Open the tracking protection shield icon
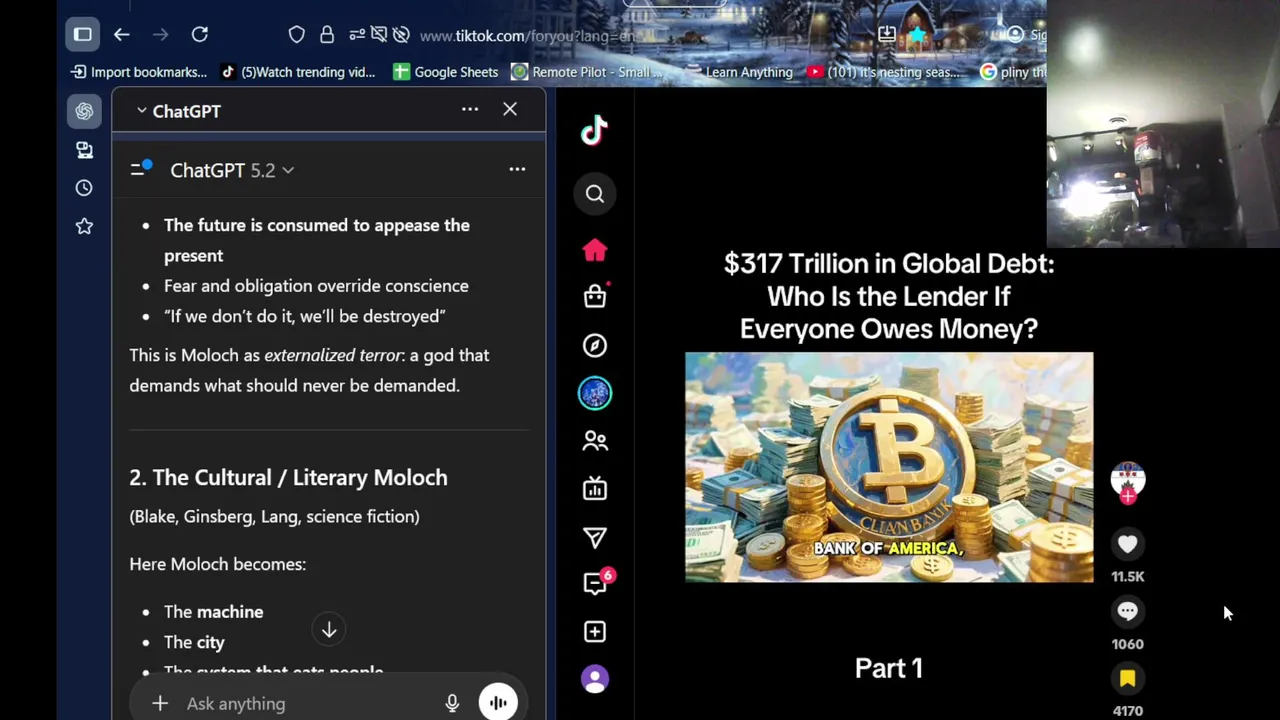The width and height of the screenshot is (1280, 720). pyautogui.click(x=297, y=35)
